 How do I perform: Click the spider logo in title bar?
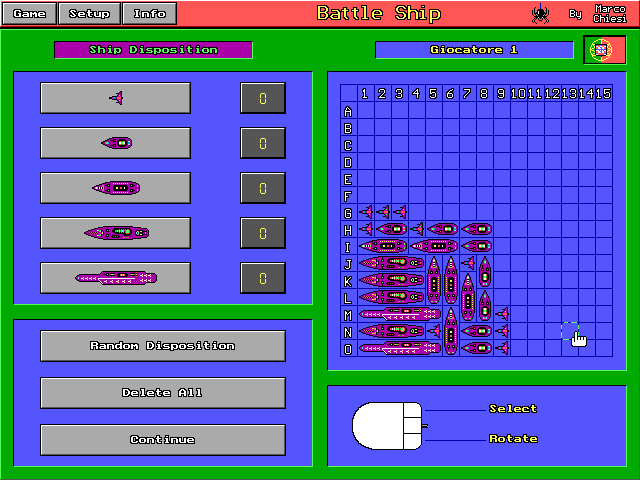point(540,14)
